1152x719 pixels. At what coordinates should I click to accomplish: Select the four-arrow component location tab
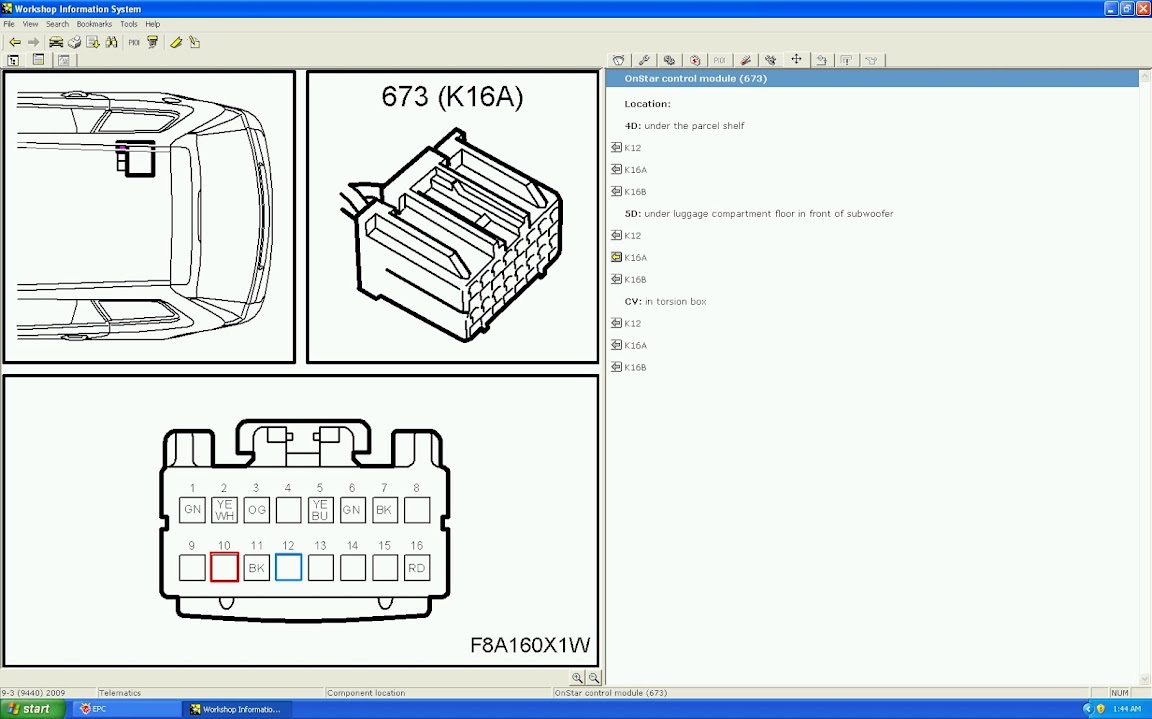[796, 59]
